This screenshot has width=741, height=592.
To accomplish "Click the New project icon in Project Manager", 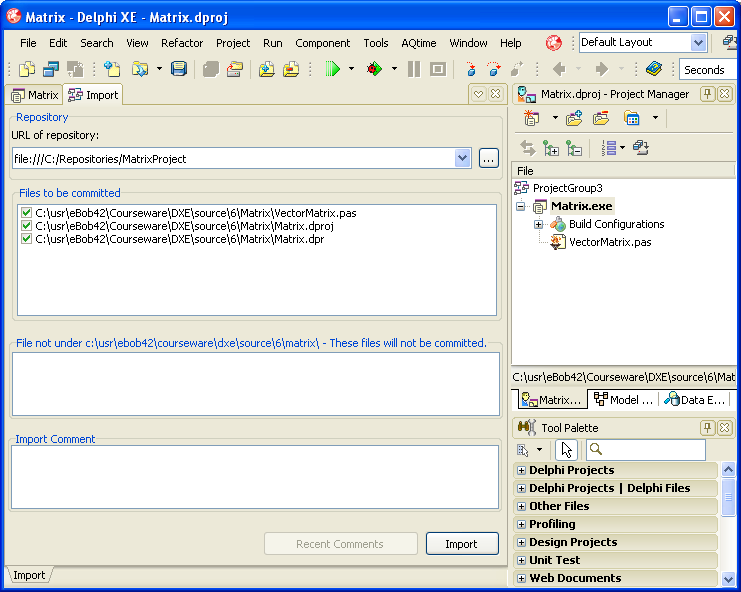I will [x=531, y=118].
